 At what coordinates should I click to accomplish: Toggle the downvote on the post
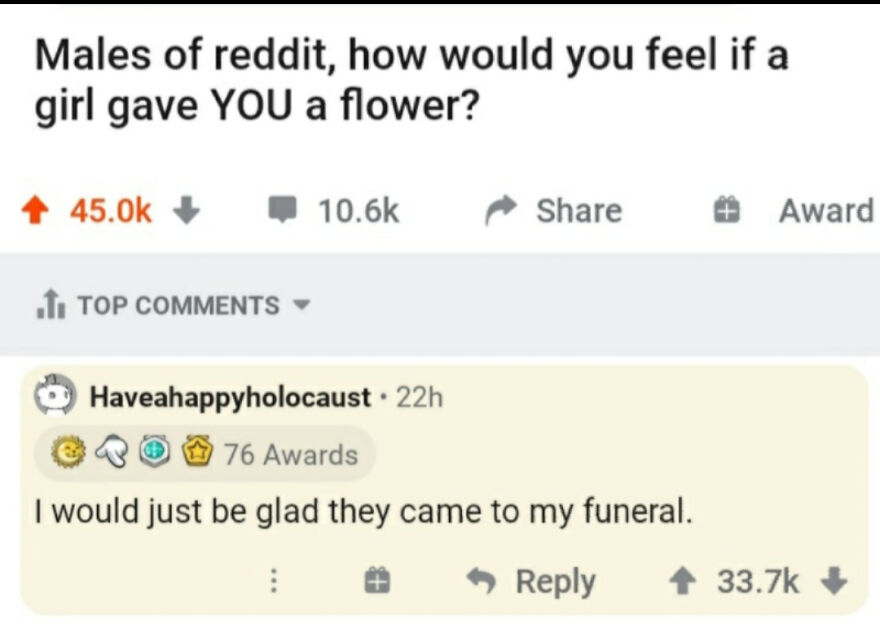[186, 210]
